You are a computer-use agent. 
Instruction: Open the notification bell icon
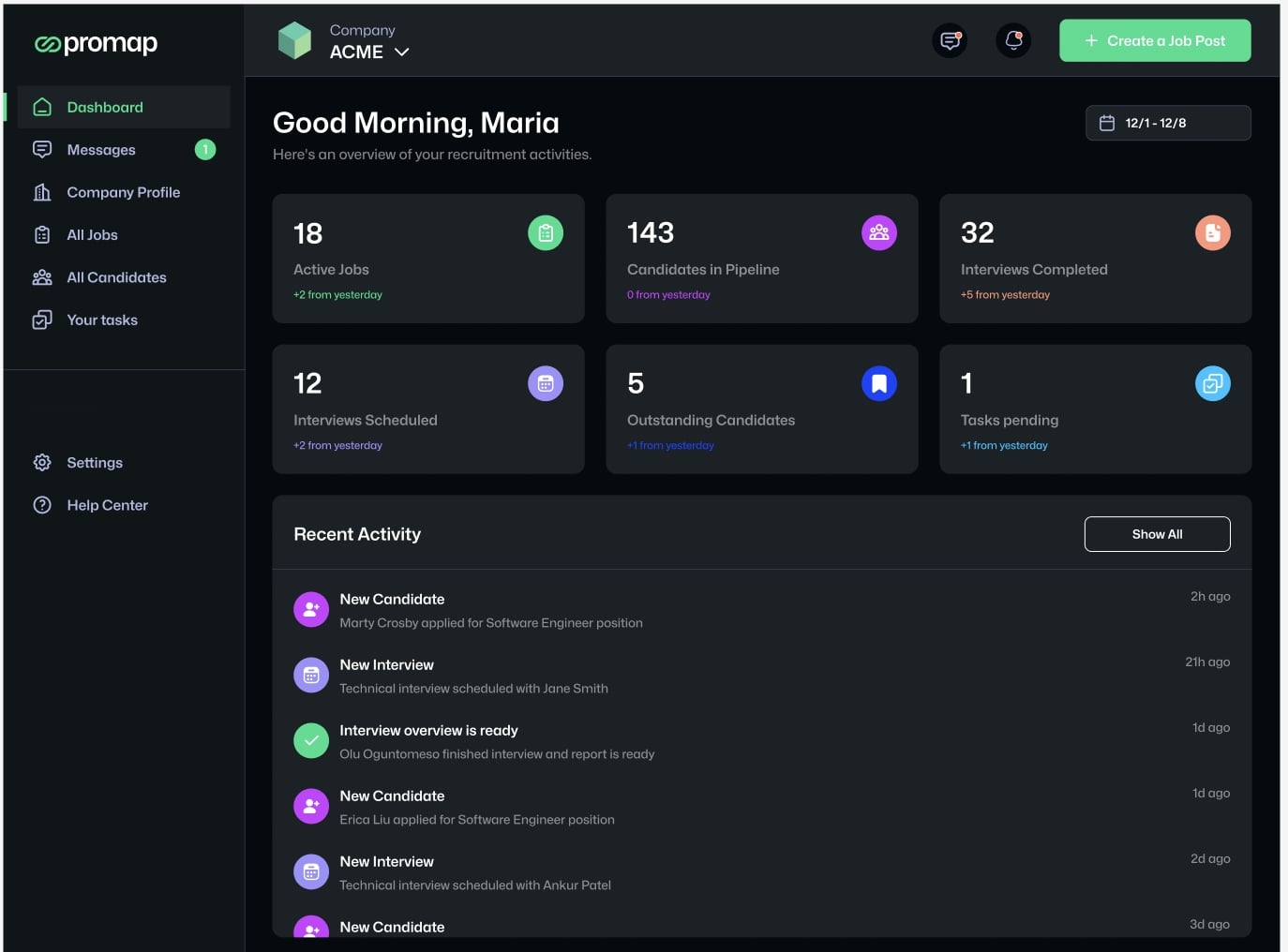click(1012, 40)
